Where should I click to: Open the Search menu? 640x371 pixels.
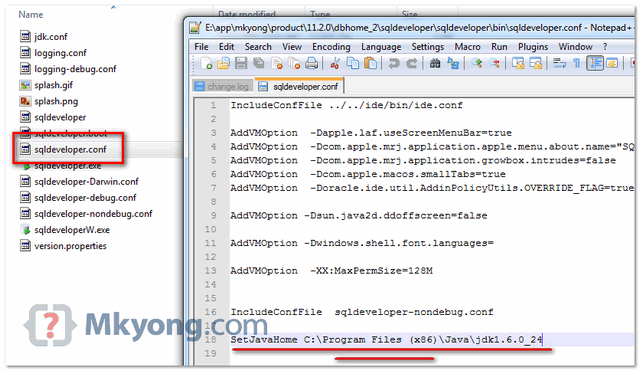pyautogui.click(x=258, y=47)
